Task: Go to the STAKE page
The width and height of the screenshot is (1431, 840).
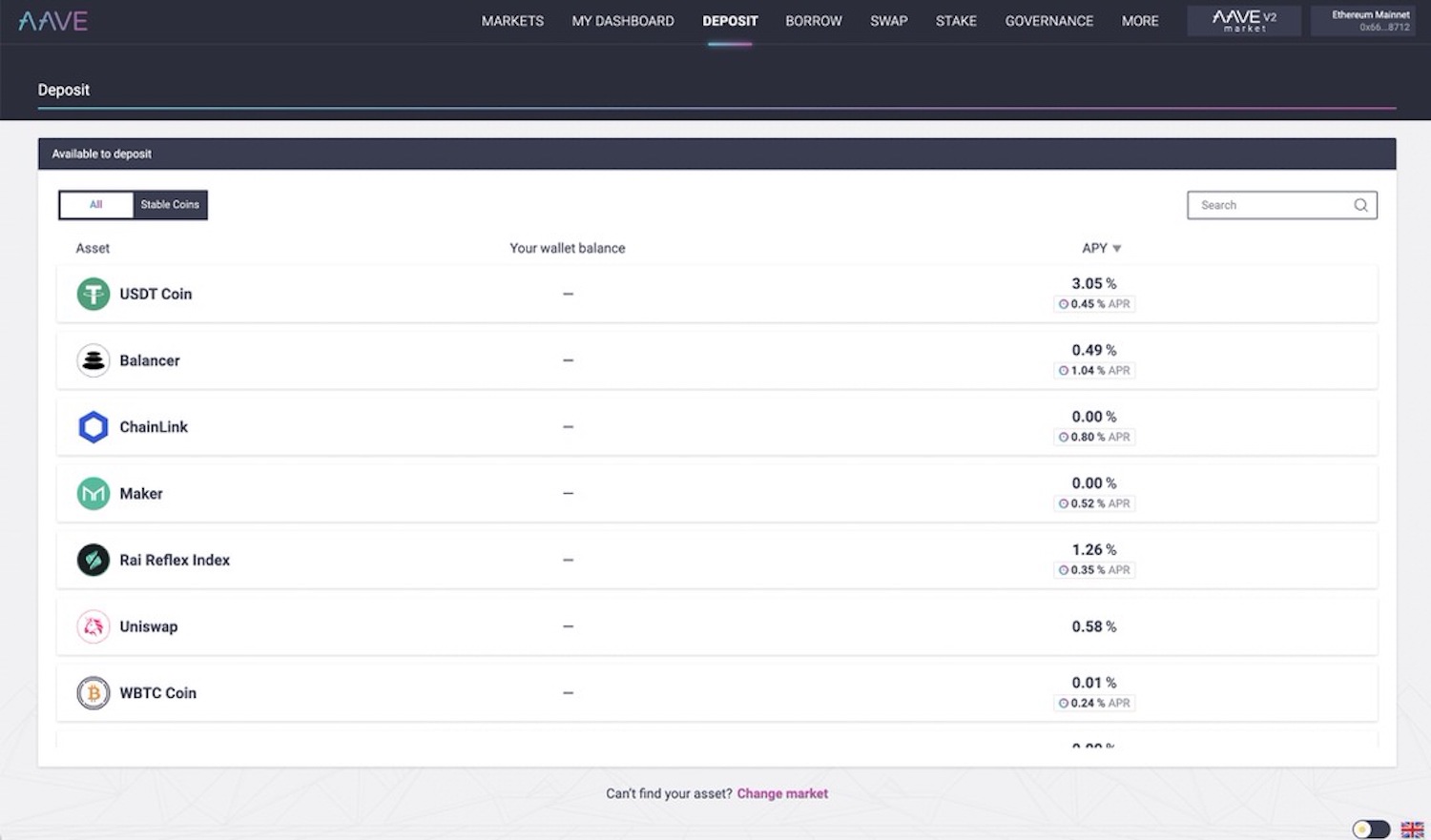Action: coord(956,21)
